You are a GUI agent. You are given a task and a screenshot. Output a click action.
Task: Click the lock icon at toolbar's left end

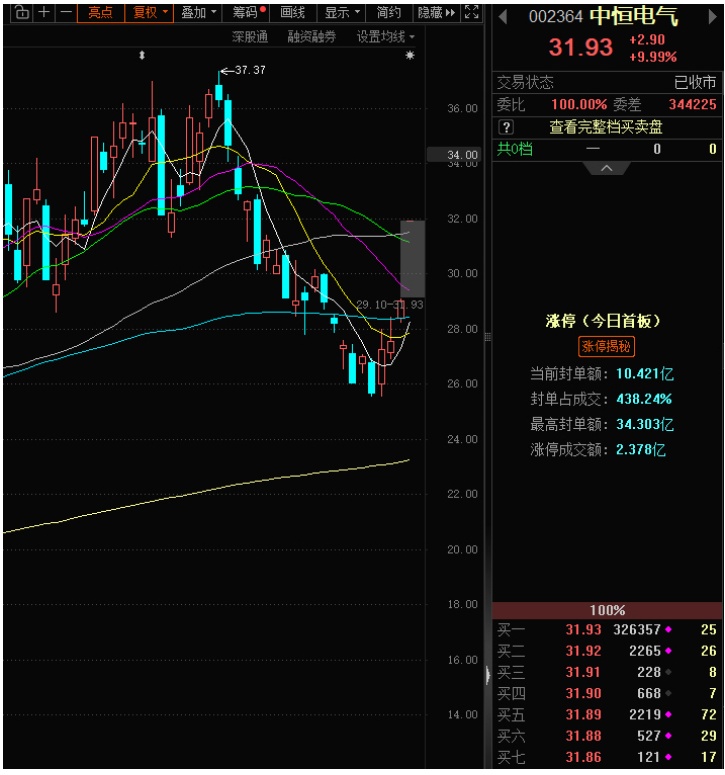click(x=20, y=12)
